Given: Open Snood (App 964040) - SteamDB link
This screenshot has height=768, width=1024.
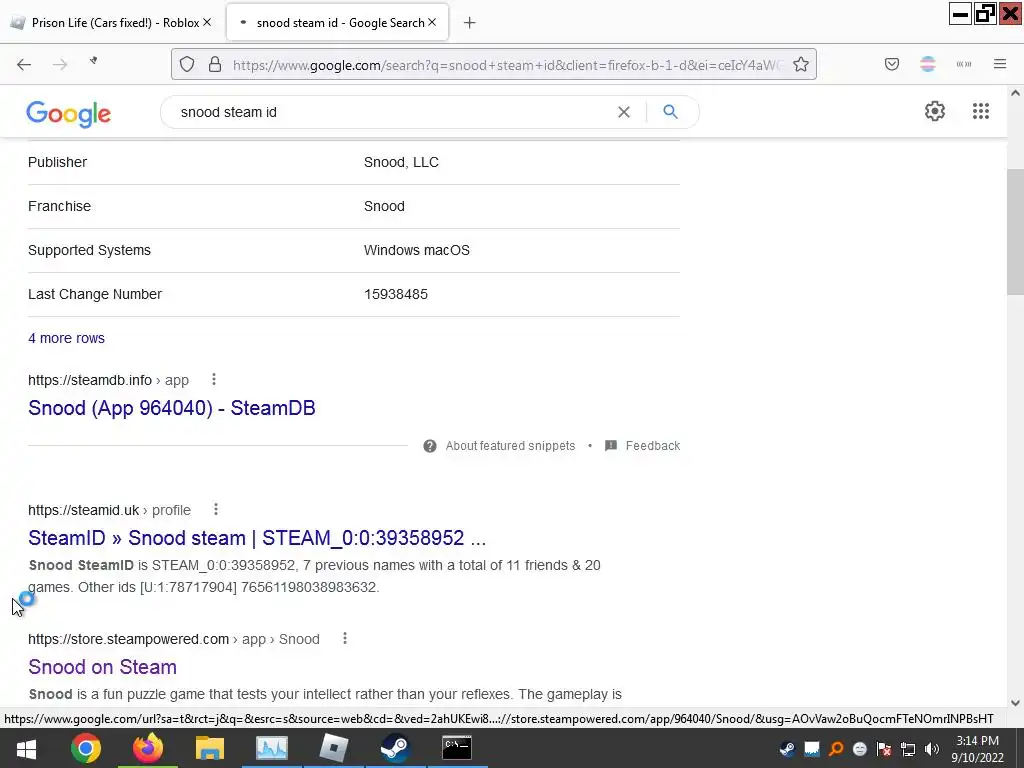Looking at the screenshot, I should [172, 408].
